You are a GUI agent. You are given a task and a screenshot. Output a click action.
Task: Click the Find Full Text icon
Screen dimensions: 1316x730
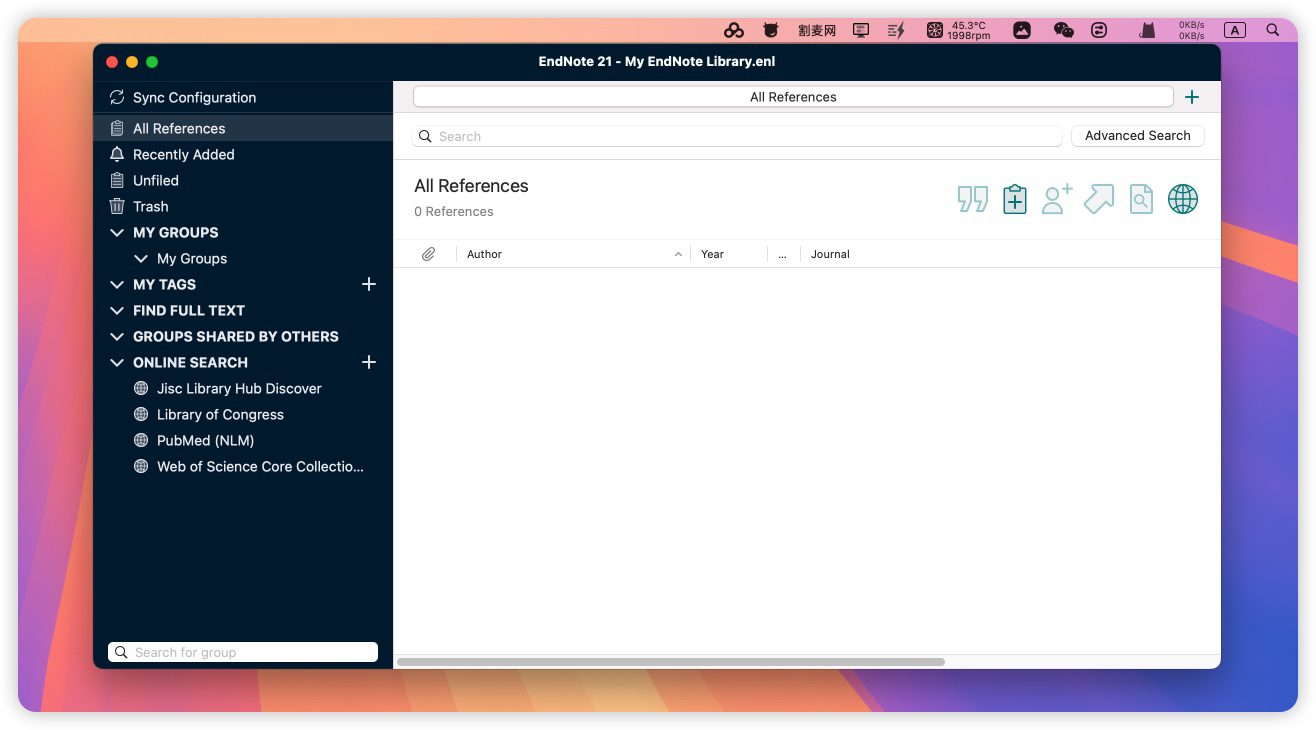1141,199
